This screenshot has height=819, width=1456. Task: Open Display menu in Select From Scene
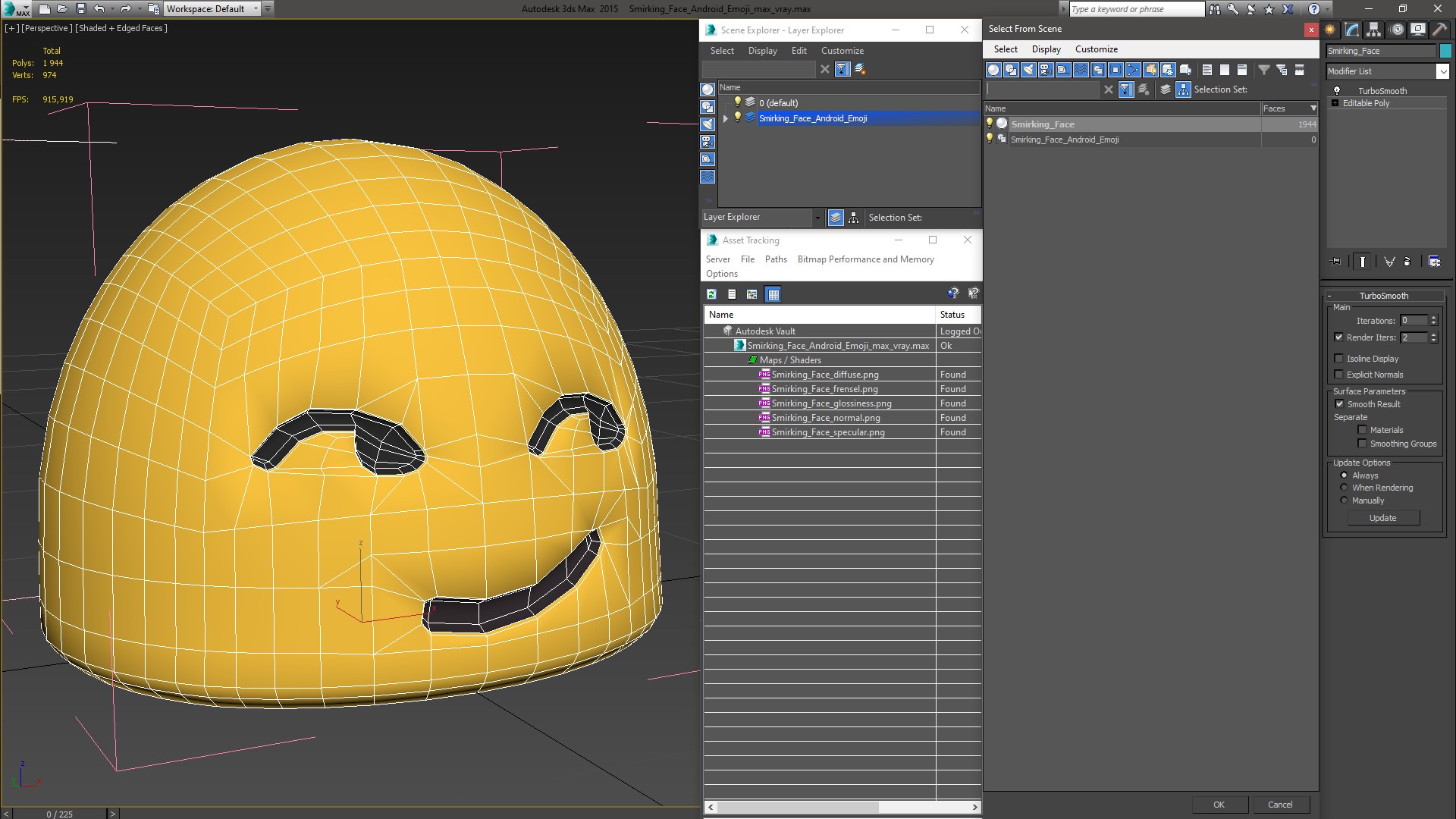click(1046, 49)
